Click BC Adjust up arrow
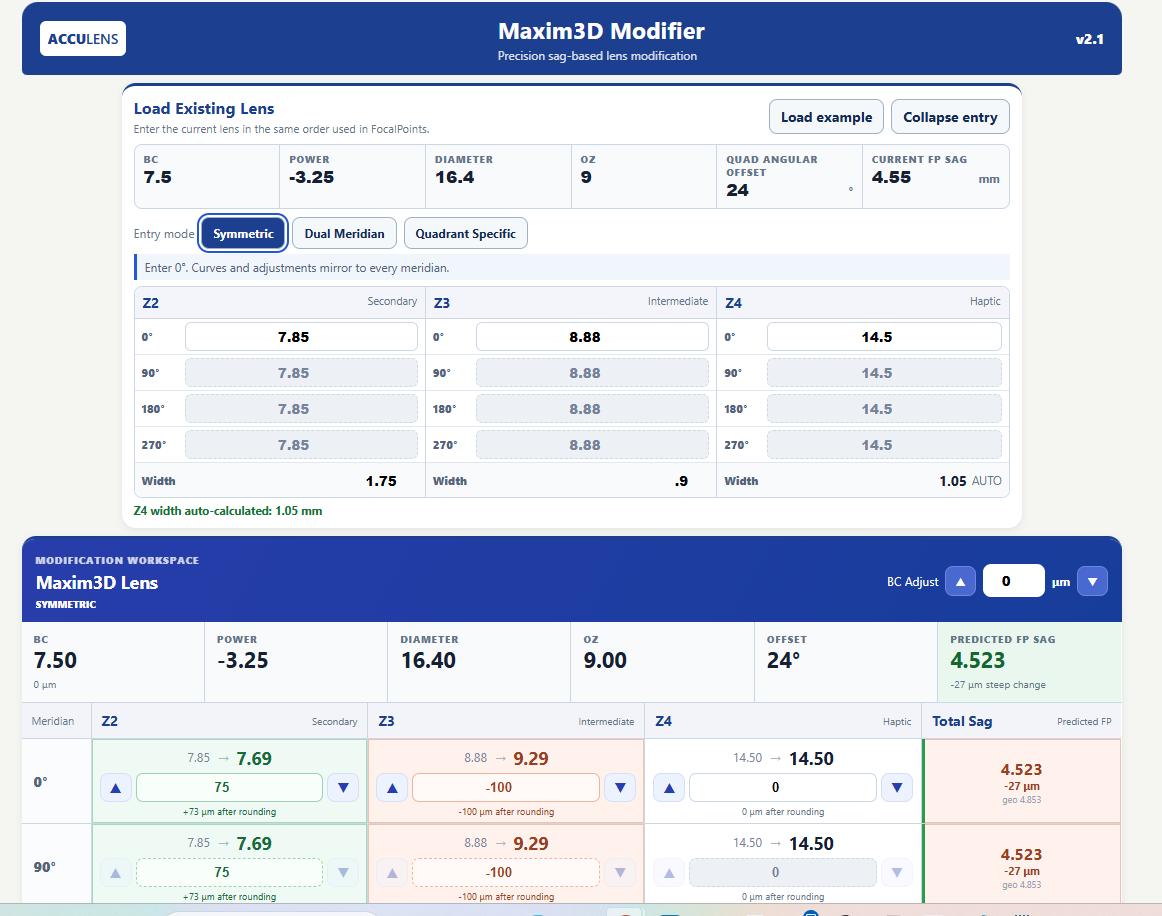 click(960, 581)
